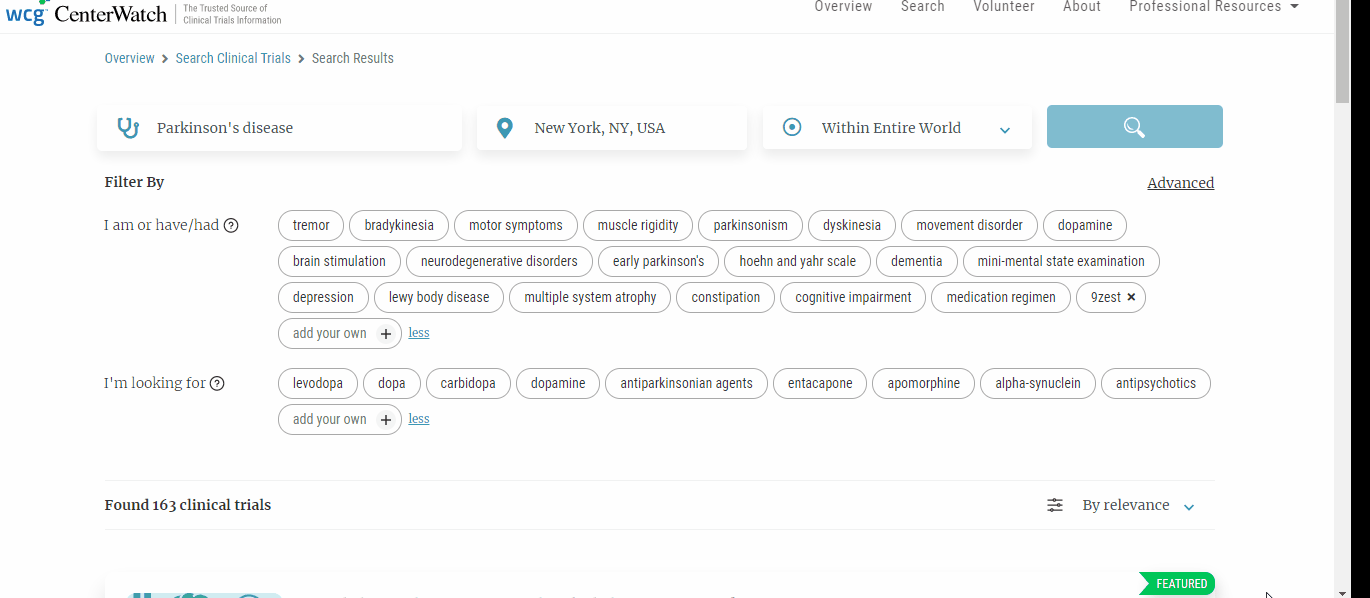Expand the Within Entire World dropdown
The image size is (1370, 598).
[x=1004, y=129]
